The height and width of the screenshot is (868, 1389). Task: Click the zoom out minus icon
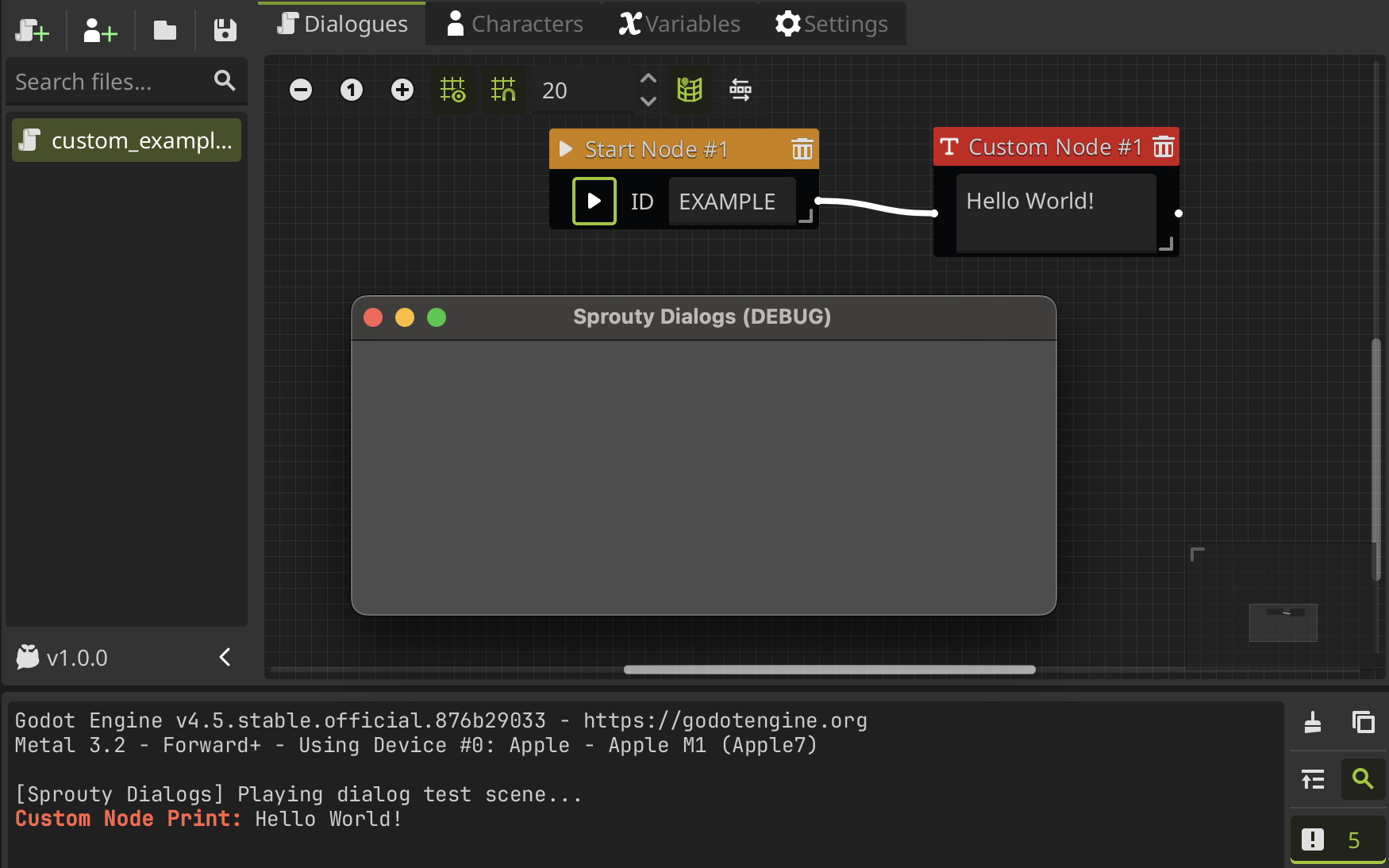pos(301,90)
